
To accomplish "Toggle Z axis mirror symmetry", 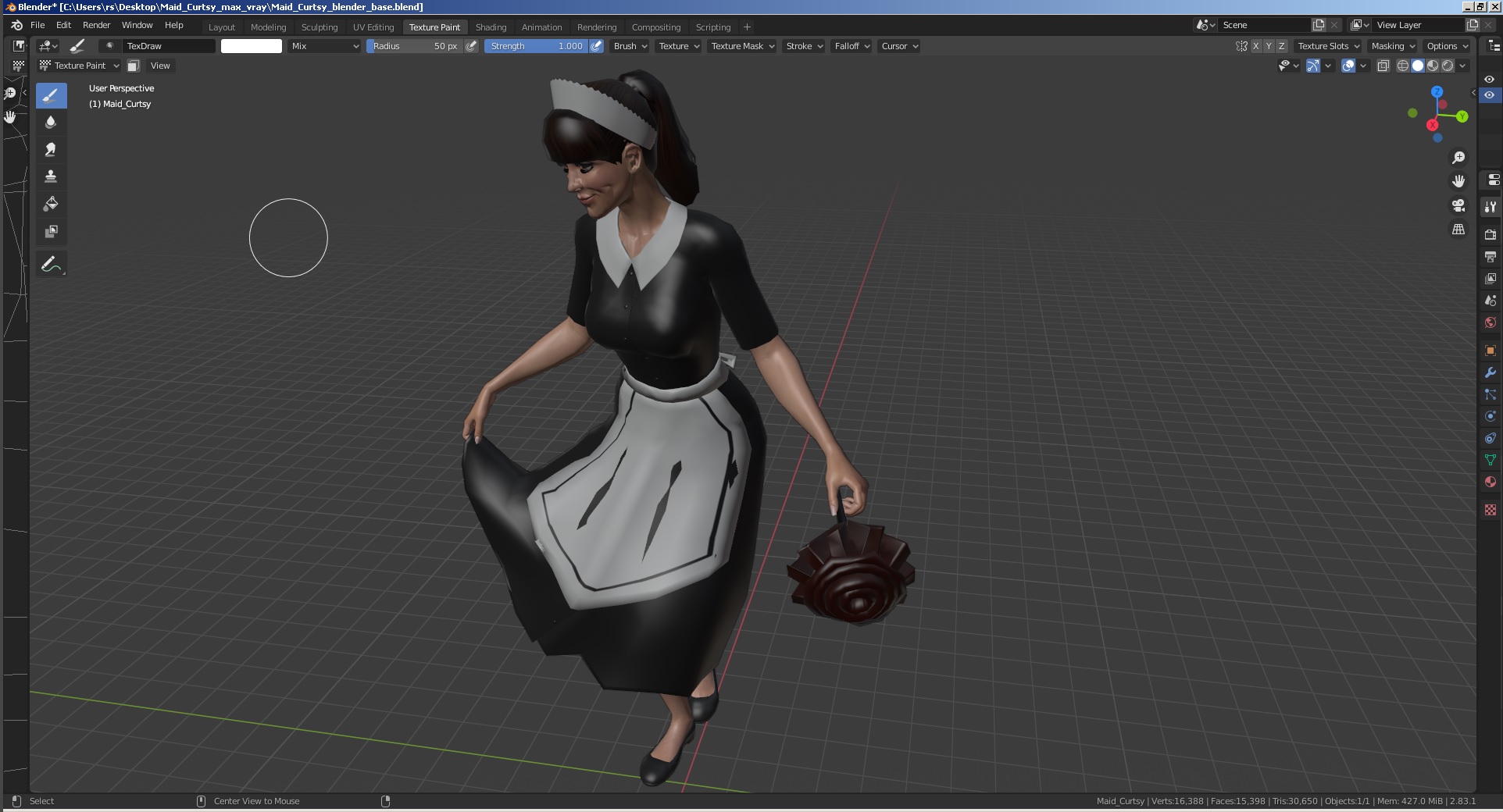I will (1281, 46).
